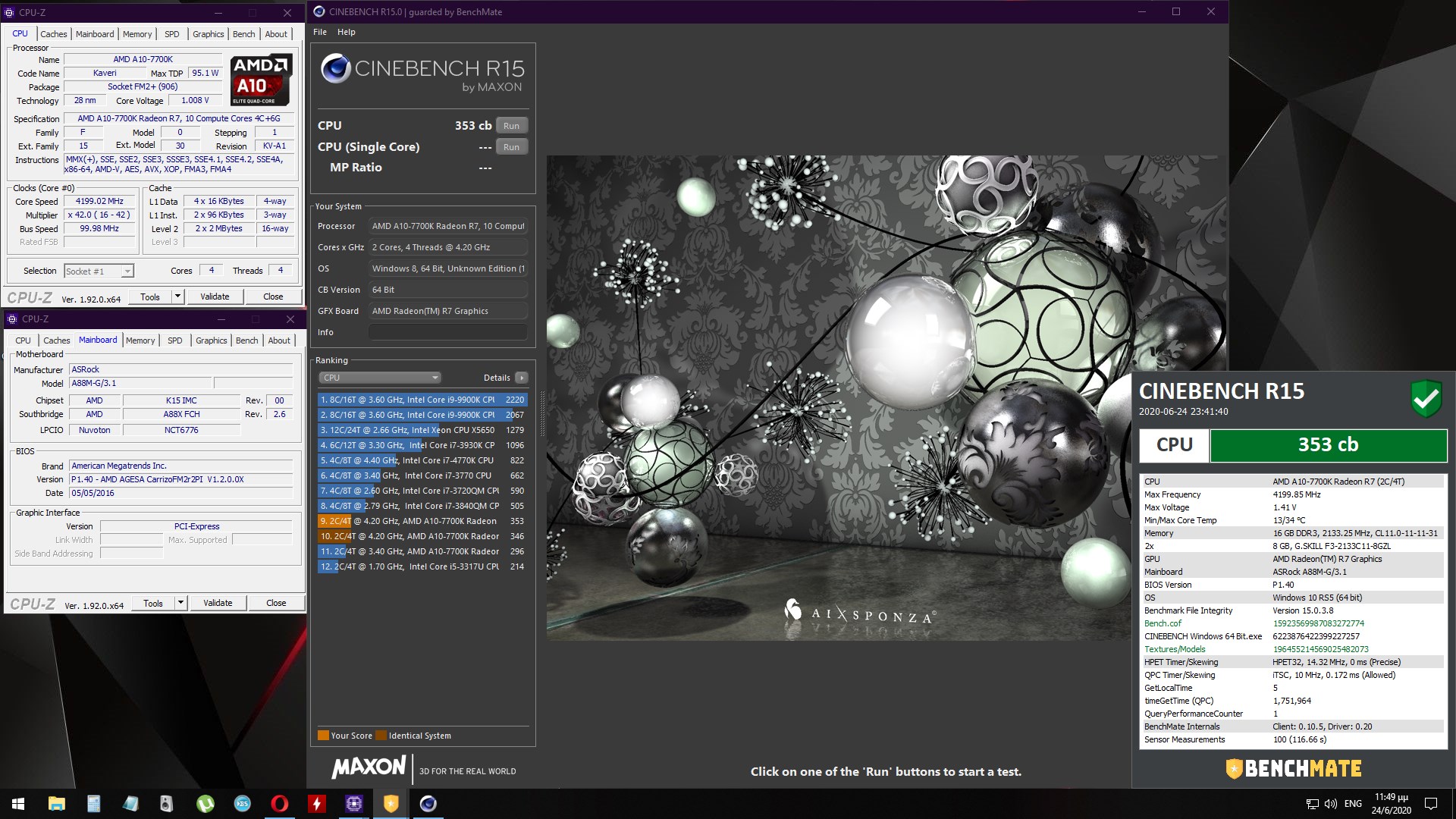Run the CPU (Single Core) test

coord(512,147)
